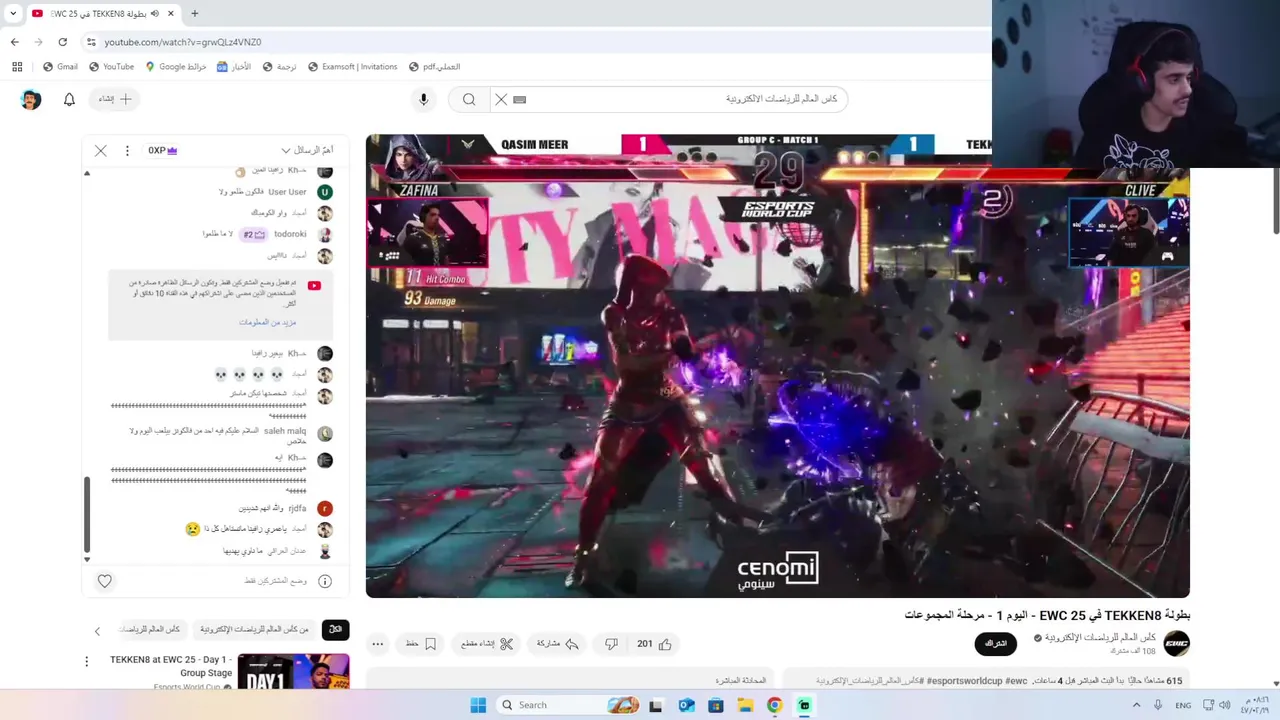Click the black subscribe button

996,643
